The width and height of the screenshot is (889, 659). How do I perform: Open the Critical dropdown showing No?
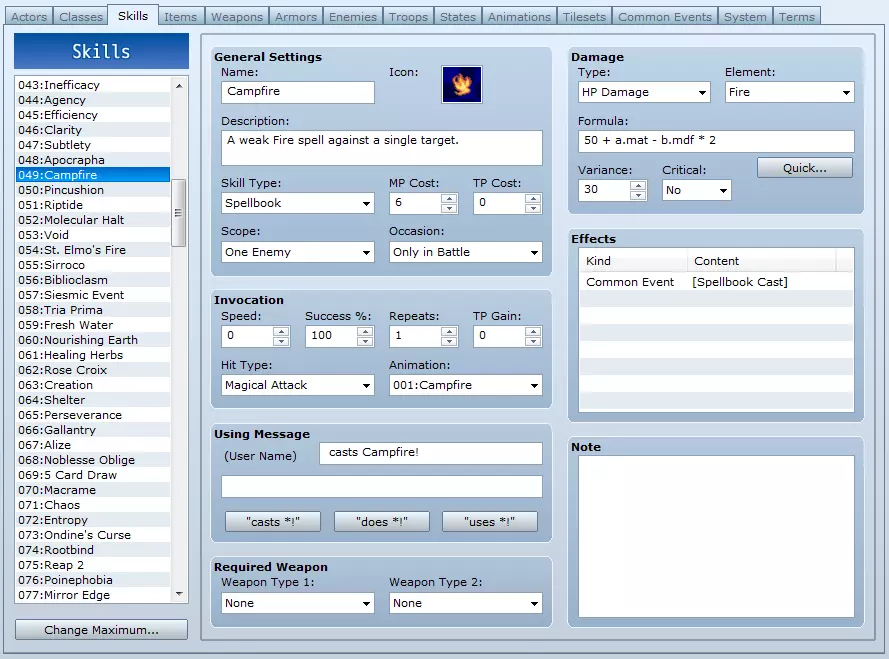[x=697, y=190]
